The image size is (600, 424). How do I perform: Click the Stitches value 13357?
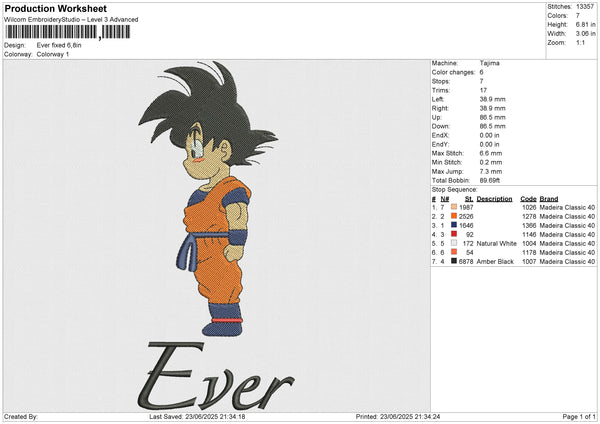[x=585, y=7]
